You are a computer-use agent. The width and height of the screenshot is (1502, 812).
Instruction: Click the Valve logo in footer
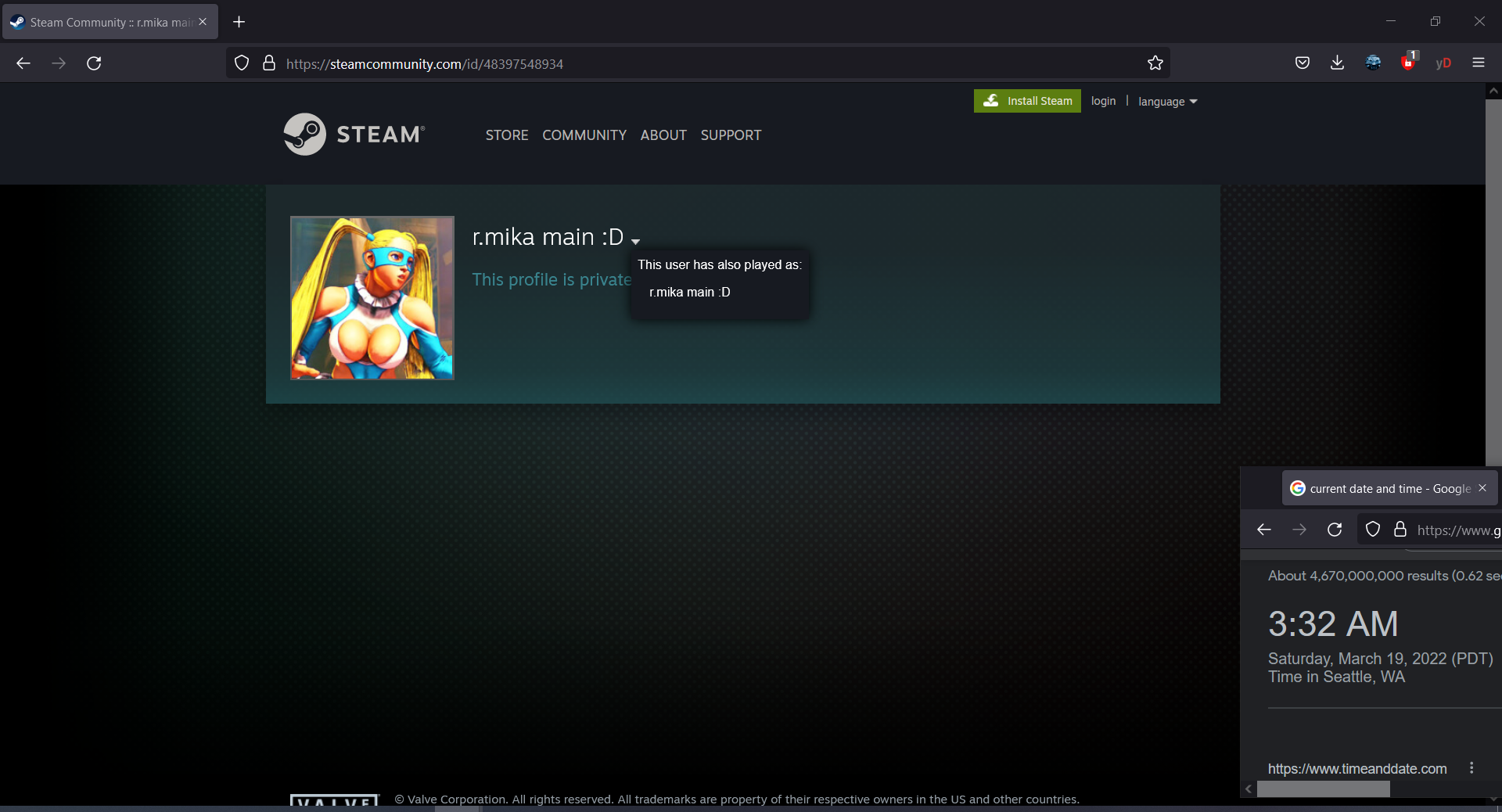[x=335, y=800]
